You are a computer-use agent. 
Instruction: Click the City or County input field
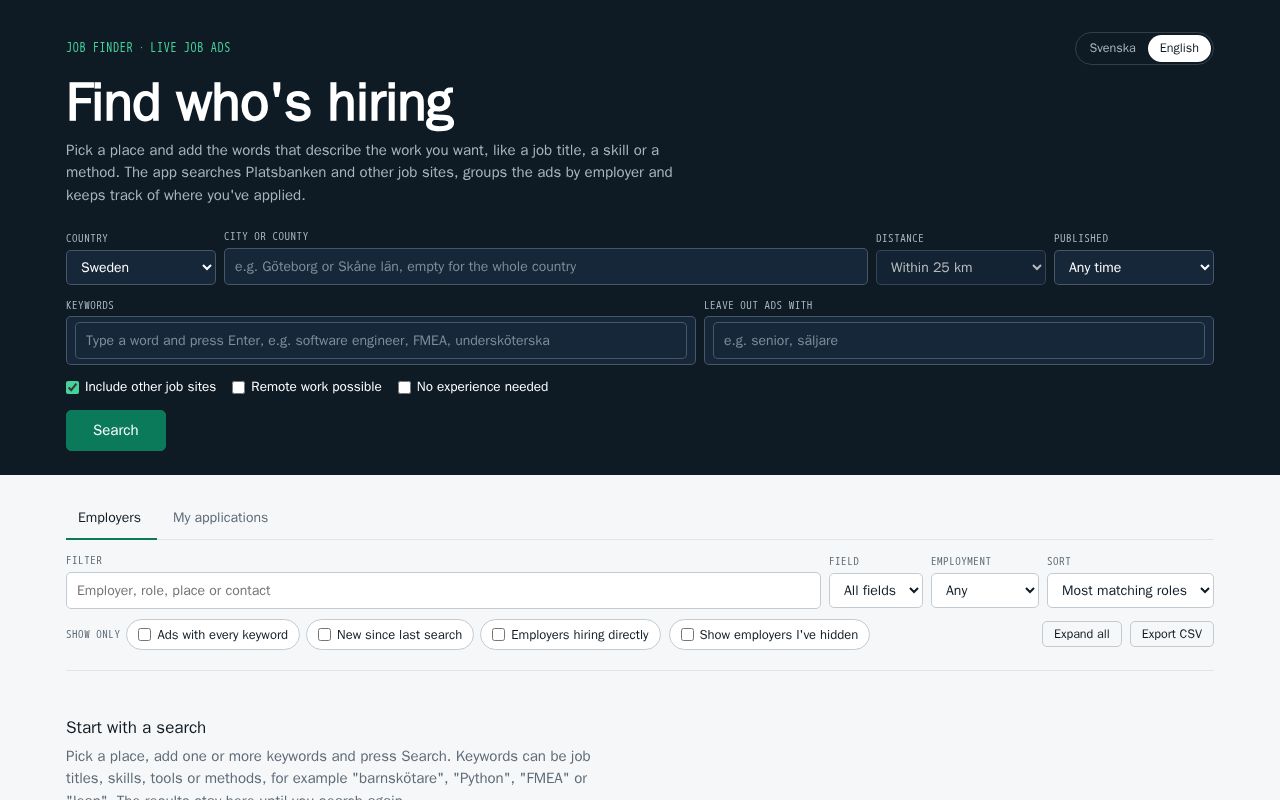coord(546,267)
